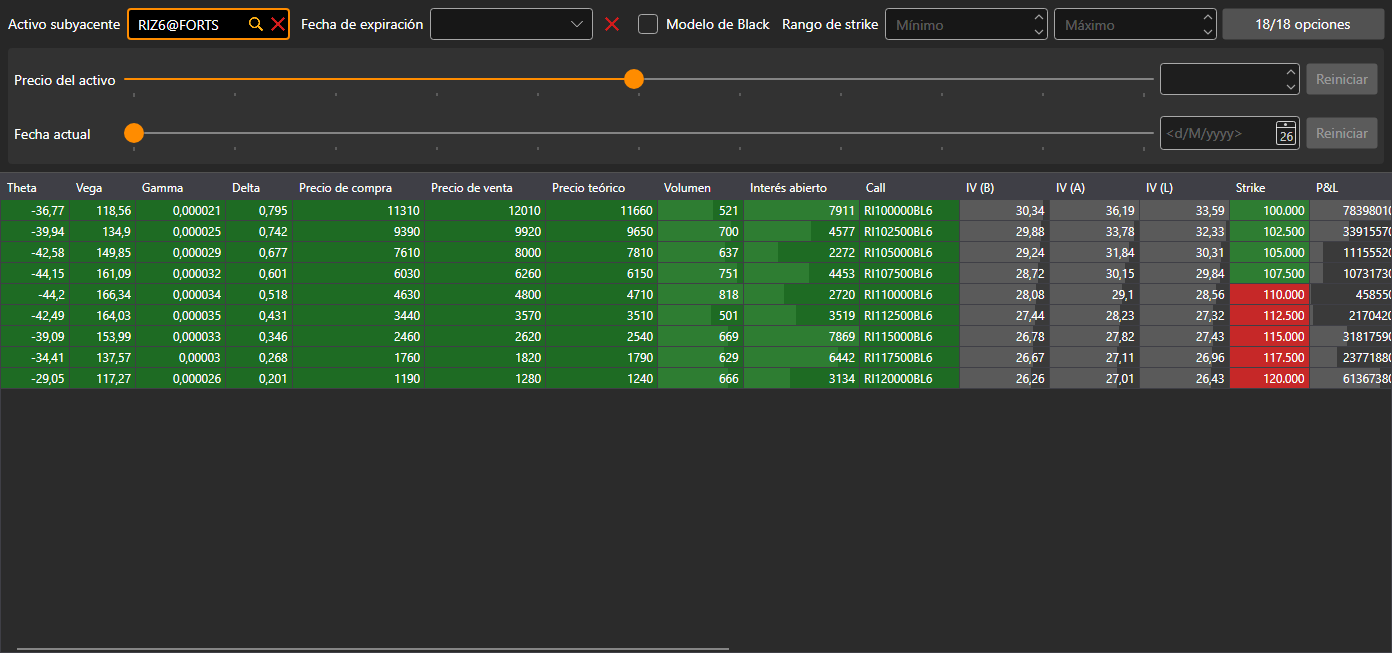The width and height of the screenshot is (1392, 653).
Task: Click the search magnifier in underlying asset field
Action: tap(256, 24)
